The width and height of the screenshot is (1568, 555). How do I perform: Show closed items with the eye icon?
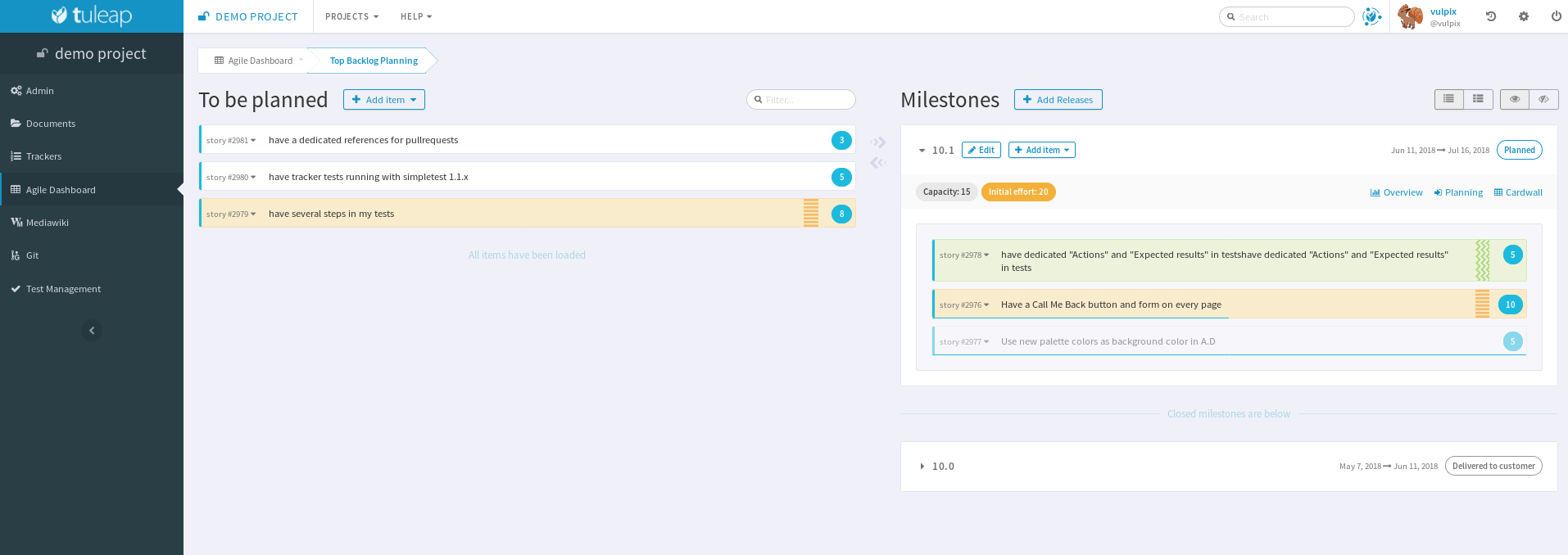(x=1515, y=99)
